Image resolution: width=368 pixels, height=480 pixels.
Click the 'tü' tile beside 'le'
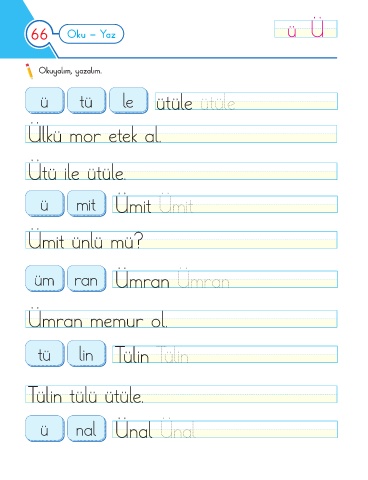[87, 101]
